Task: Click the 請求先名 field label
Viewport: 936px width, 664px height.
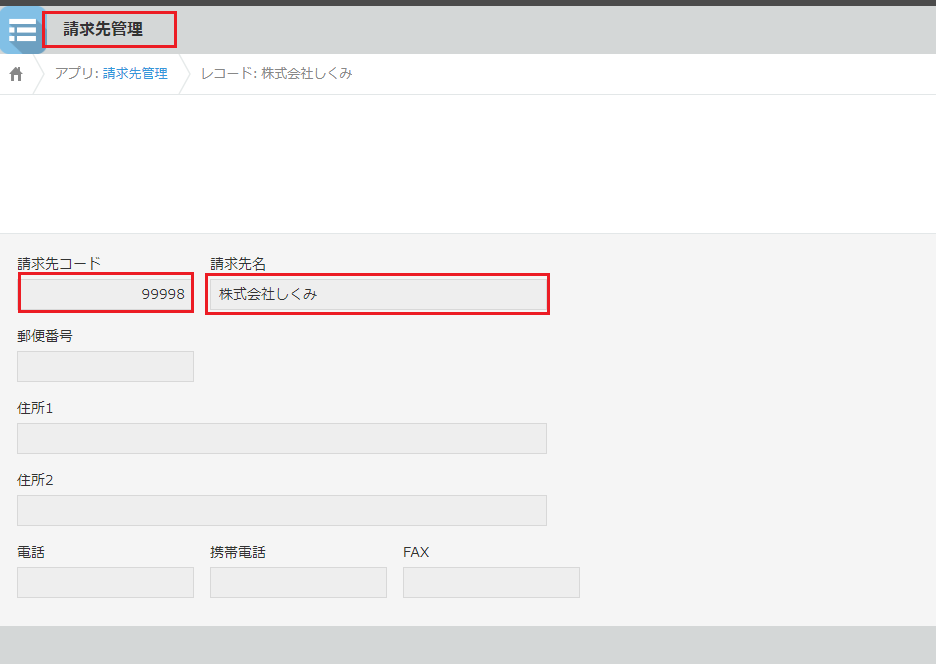Action: (x=238, y=263)
